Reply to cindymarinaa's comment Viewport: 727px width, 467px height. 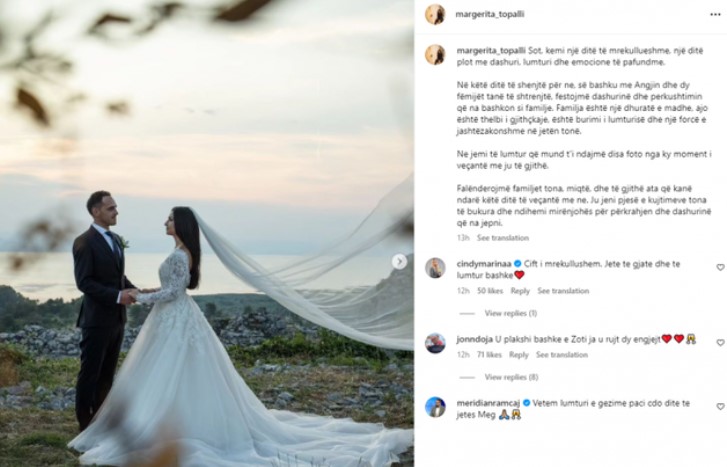coord(520,291)
